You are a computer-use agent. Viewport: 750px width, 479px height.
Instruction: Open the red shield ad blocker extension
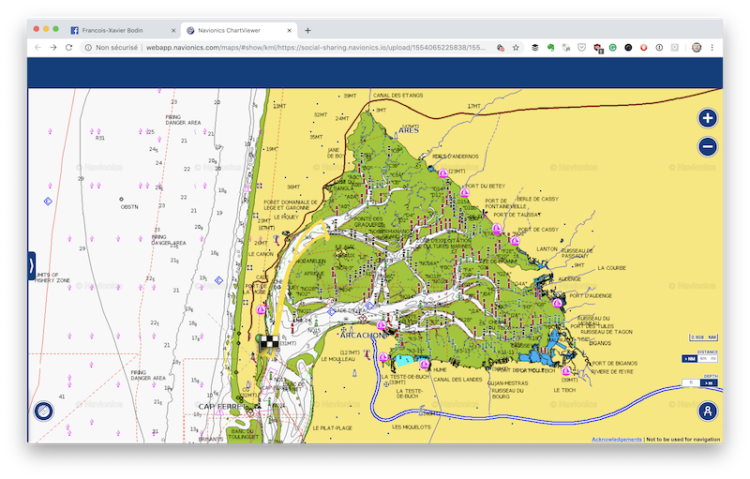597,48
